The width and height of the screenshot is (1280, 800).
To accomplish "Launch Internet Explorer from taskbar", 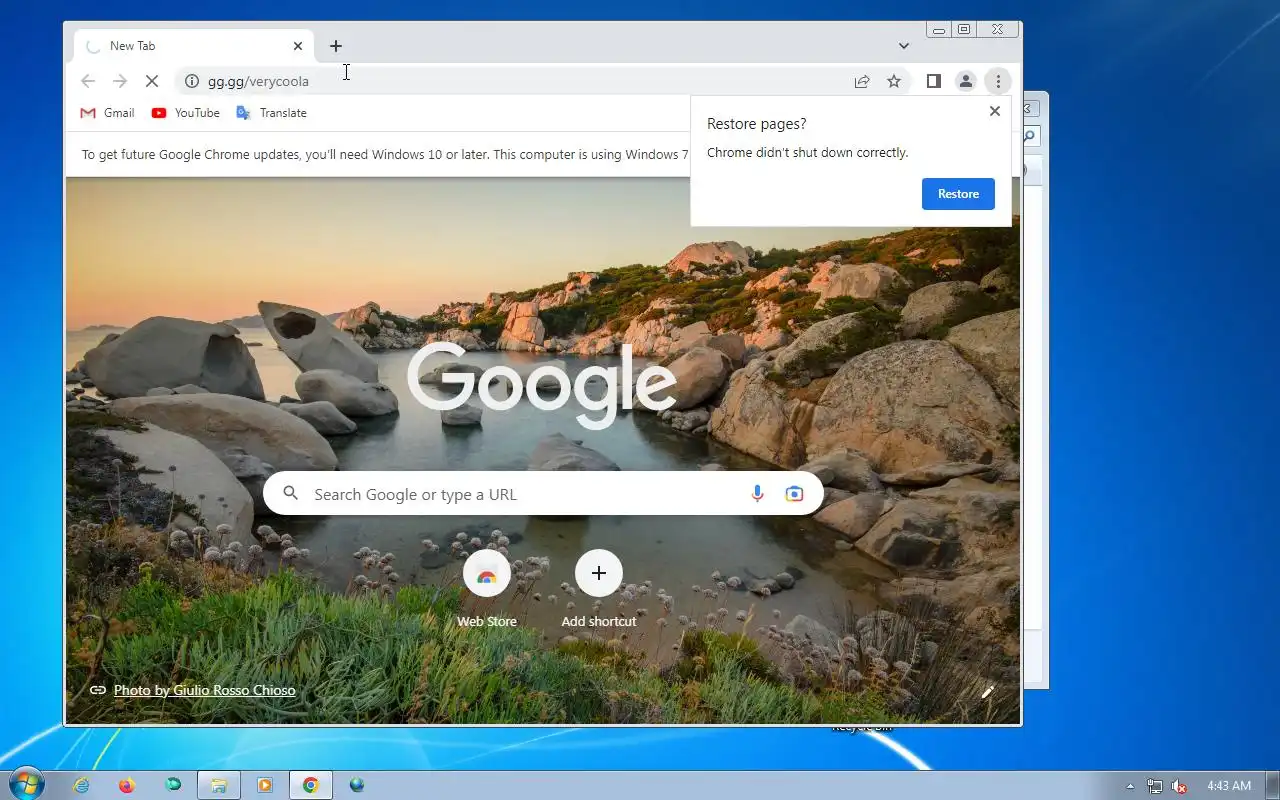I will (81, 786).
